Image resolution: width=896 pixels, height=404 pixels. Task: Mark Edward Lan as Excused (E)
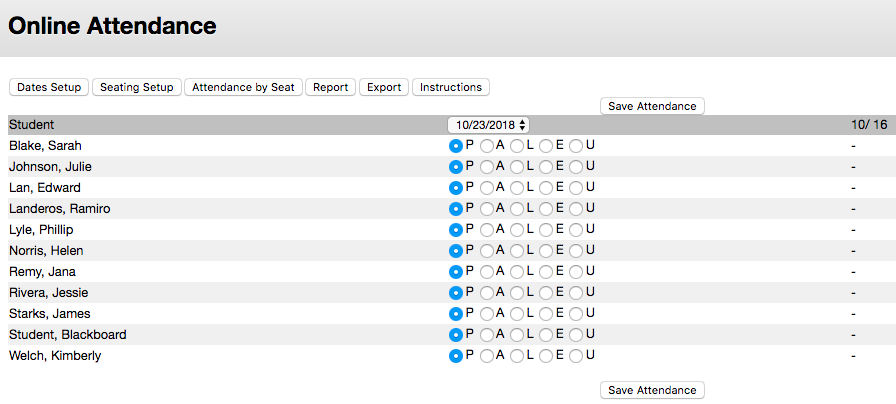(x=546, y=188)
